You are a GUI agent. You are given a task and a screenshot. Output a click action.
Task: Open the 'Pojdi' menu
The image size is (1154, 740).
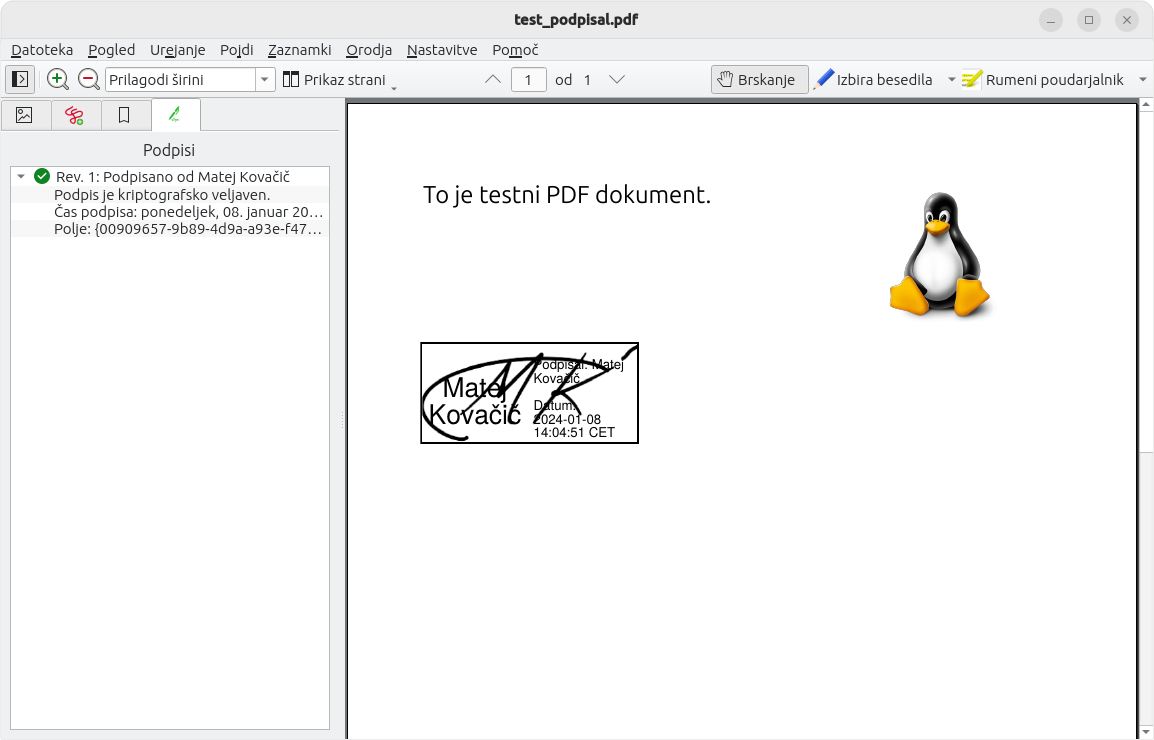click(236, 50)
